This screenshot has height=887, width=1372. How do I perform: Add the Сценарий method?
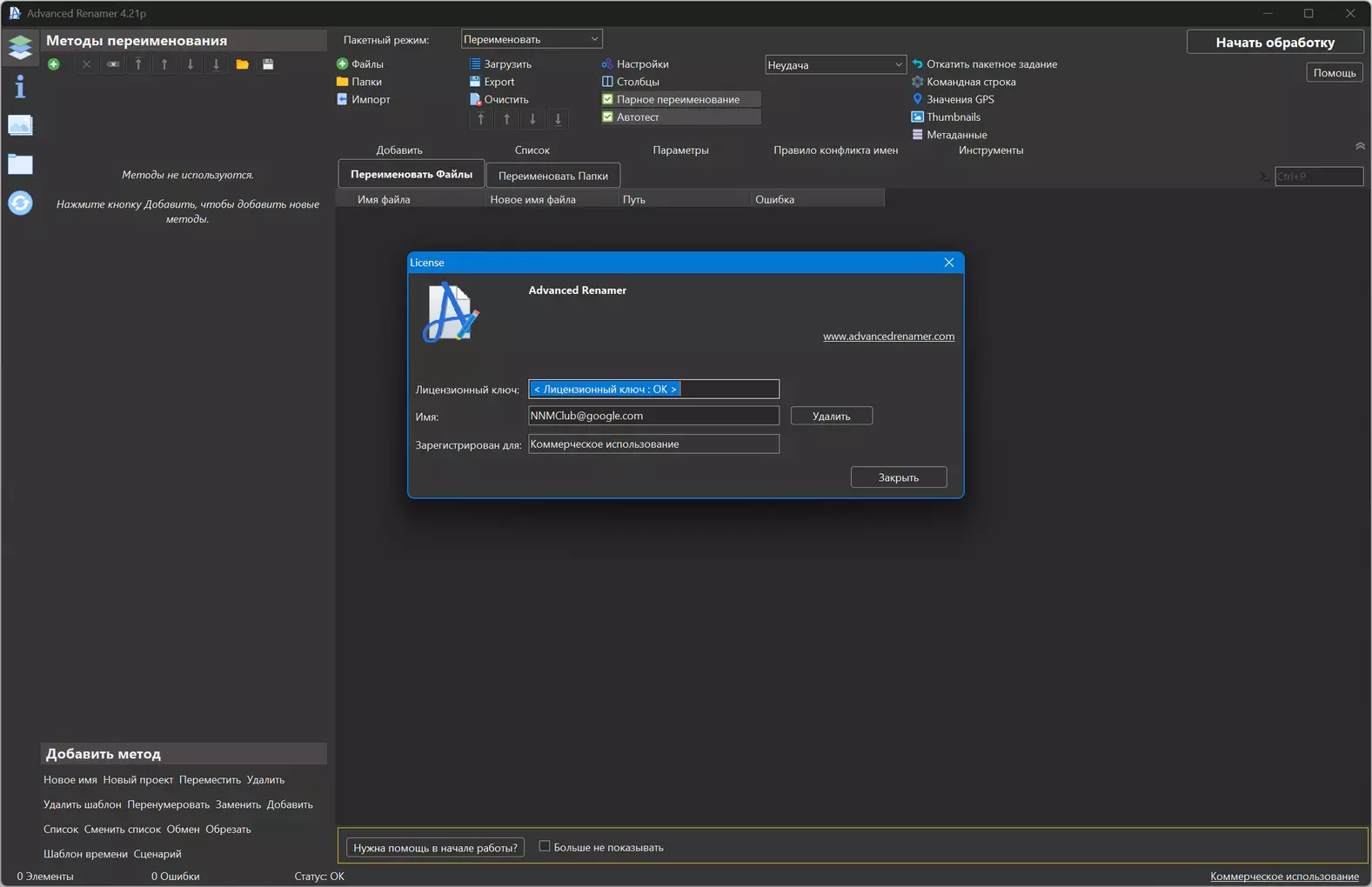(157, 854)
